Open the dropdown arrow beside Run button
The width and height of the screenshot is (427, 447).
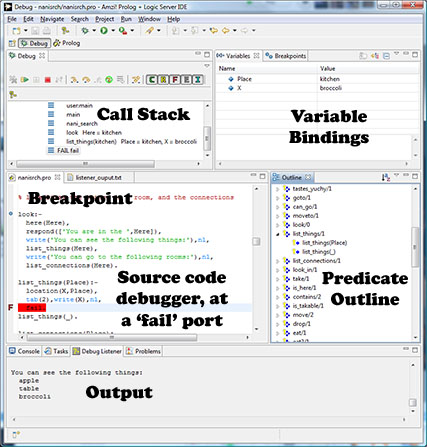[x=113, y=31]
